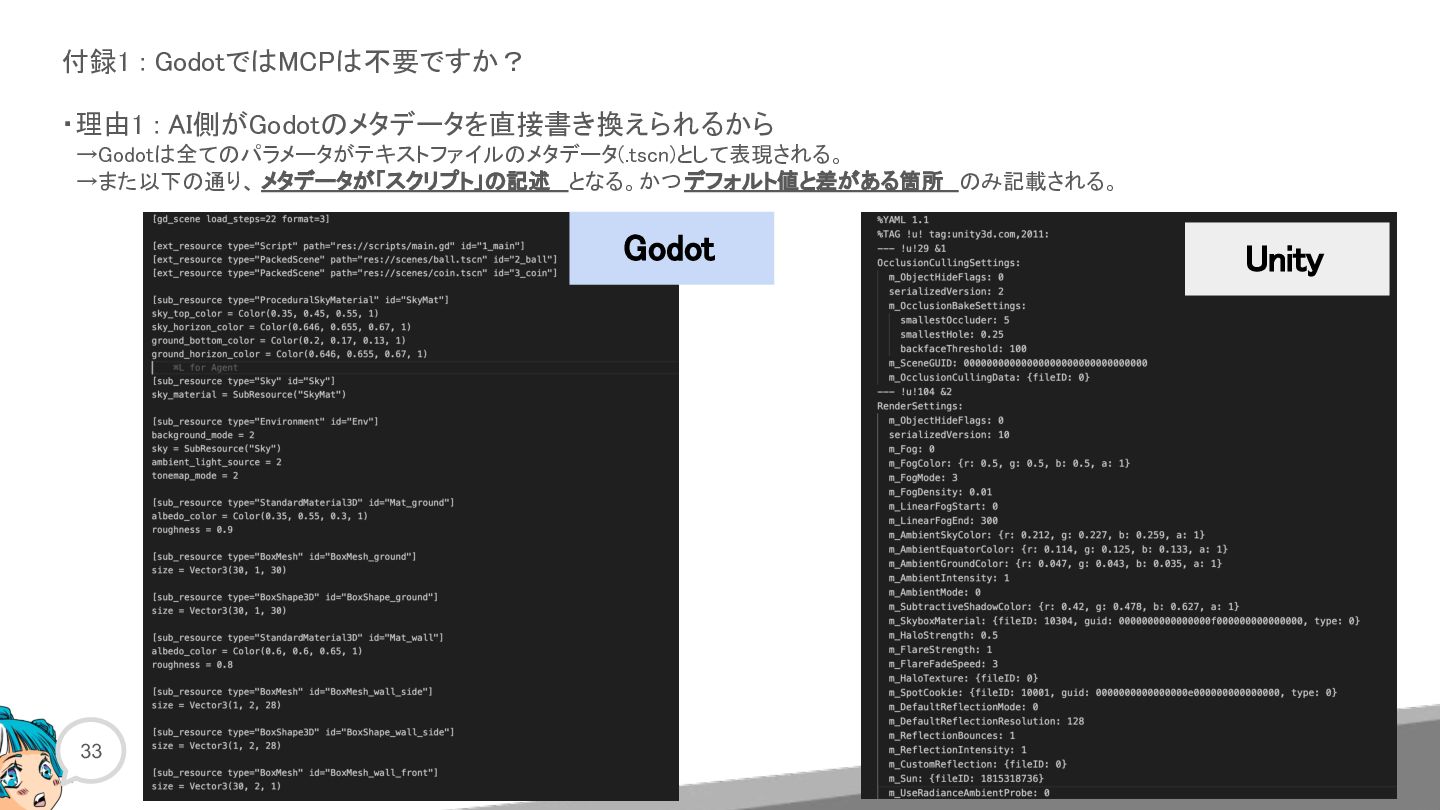Click the StandardMaterial3D line with id "Mat_wall"
Viewport: 1440px width, 810px height.
pos(298,638)
